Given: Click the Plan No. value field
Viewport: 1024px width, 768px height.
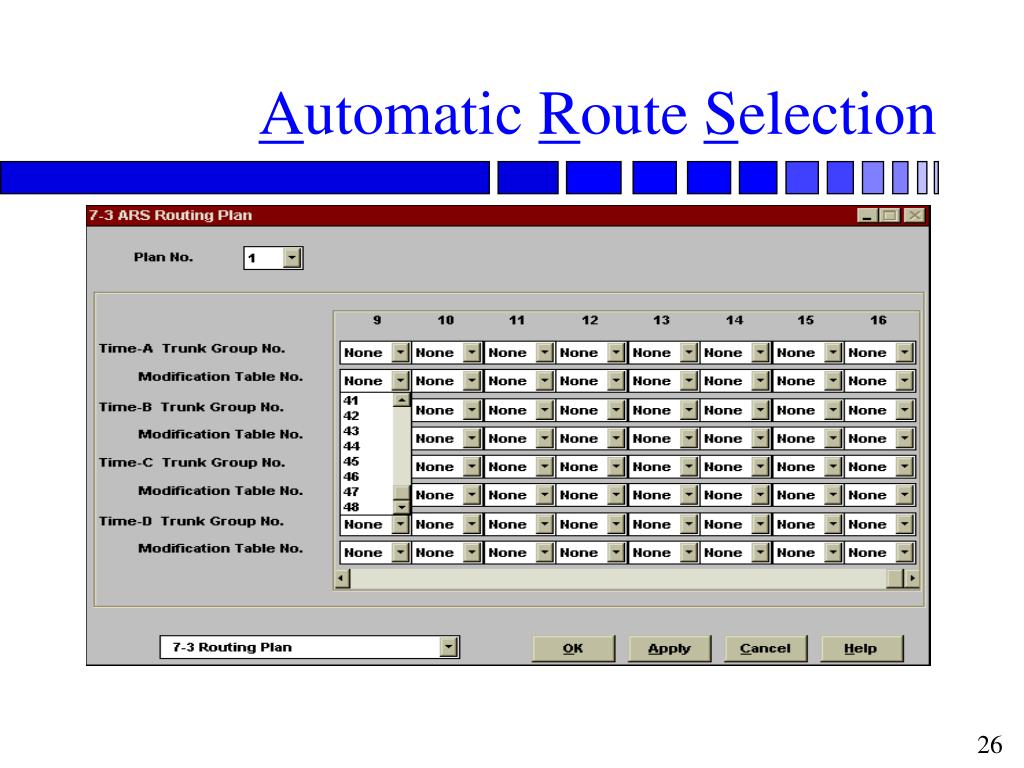Looking at the screenshot, I should 264,258.
